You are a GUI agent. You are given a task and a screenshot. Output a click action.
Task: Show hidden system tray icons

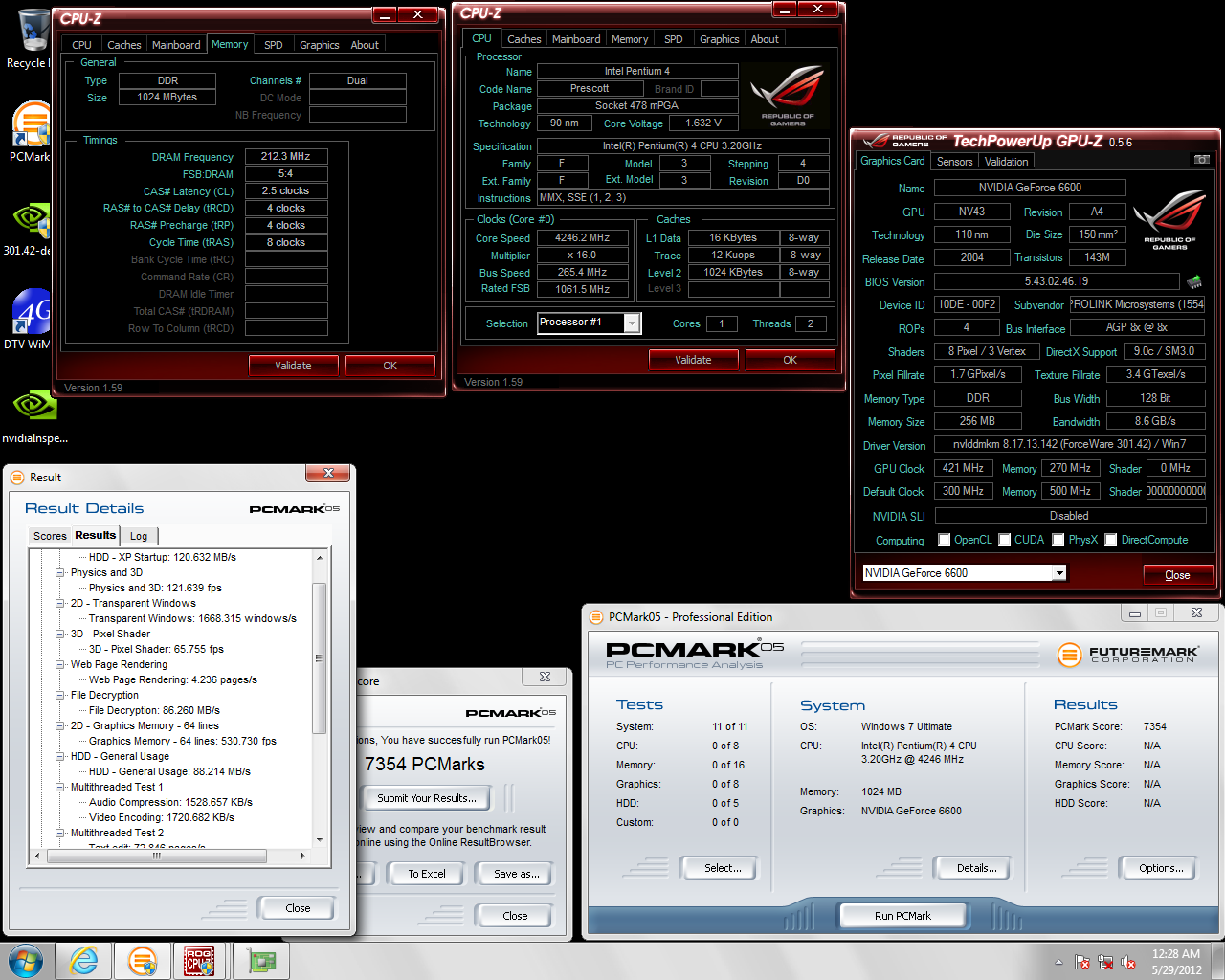click(1058, 962)
